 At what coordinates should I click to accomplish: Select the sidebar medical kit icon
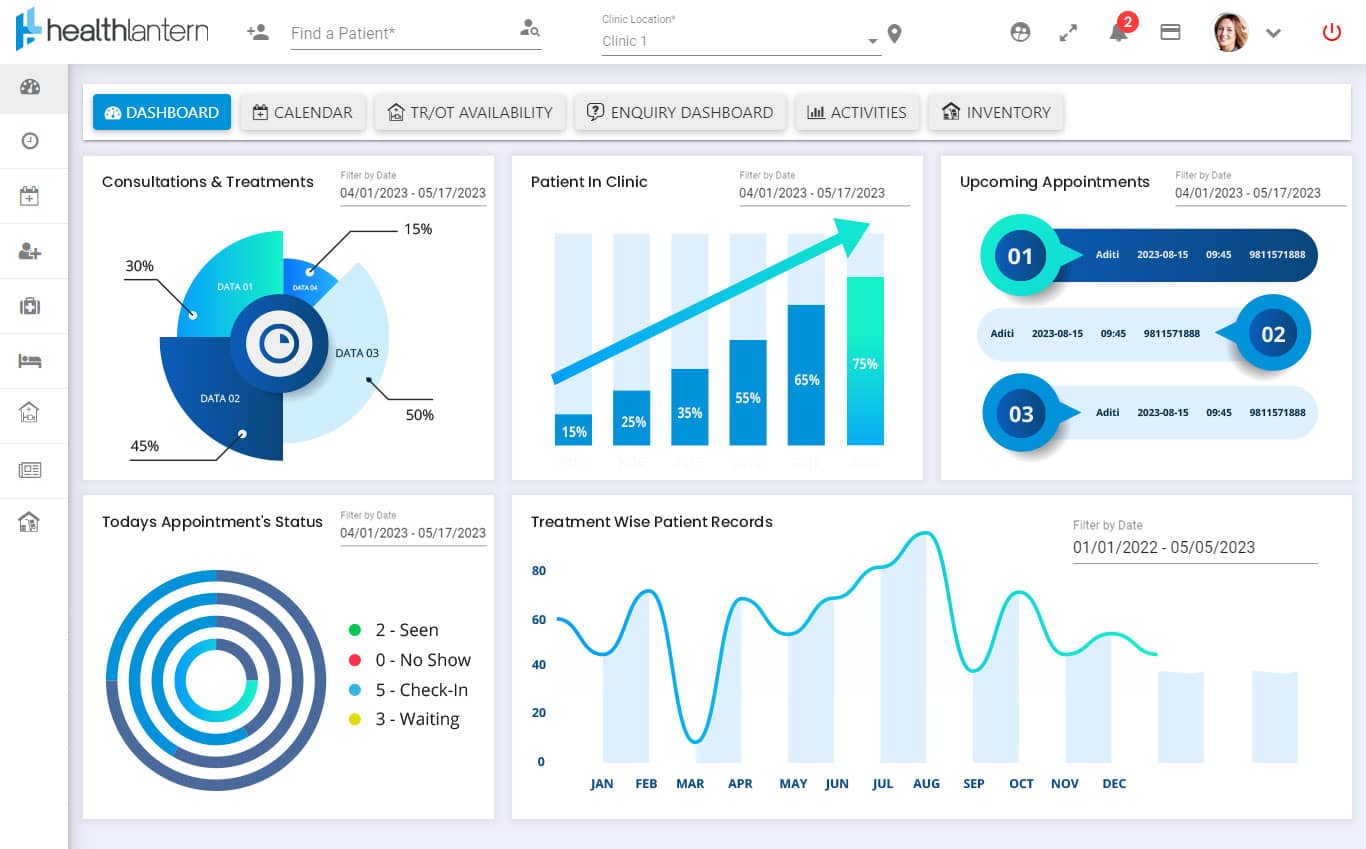pyautogui.click(x=30, y=306)
